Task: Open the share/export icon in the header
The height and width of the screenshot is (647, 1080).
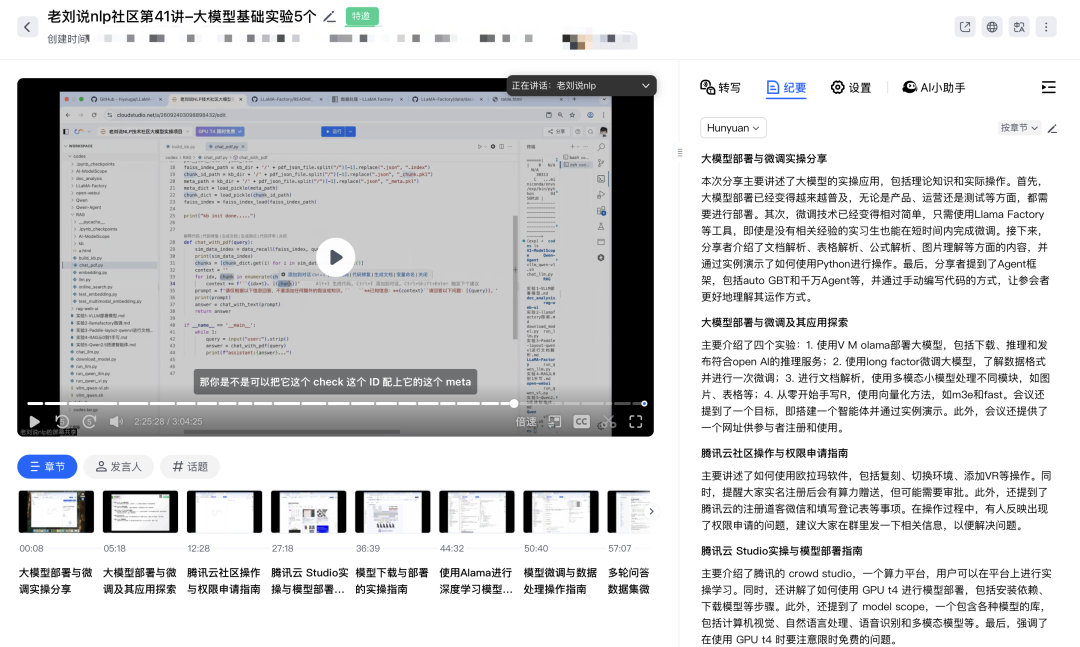Action: click(x=965, y=27)
